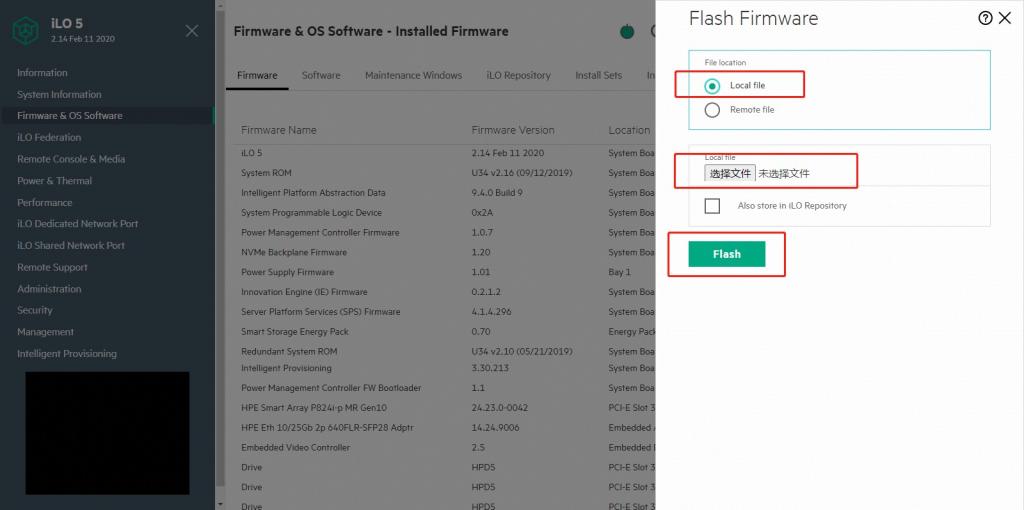Screen dimensions: 1024x510
Task: Open the iLO Repository tab
Action: 518,75
